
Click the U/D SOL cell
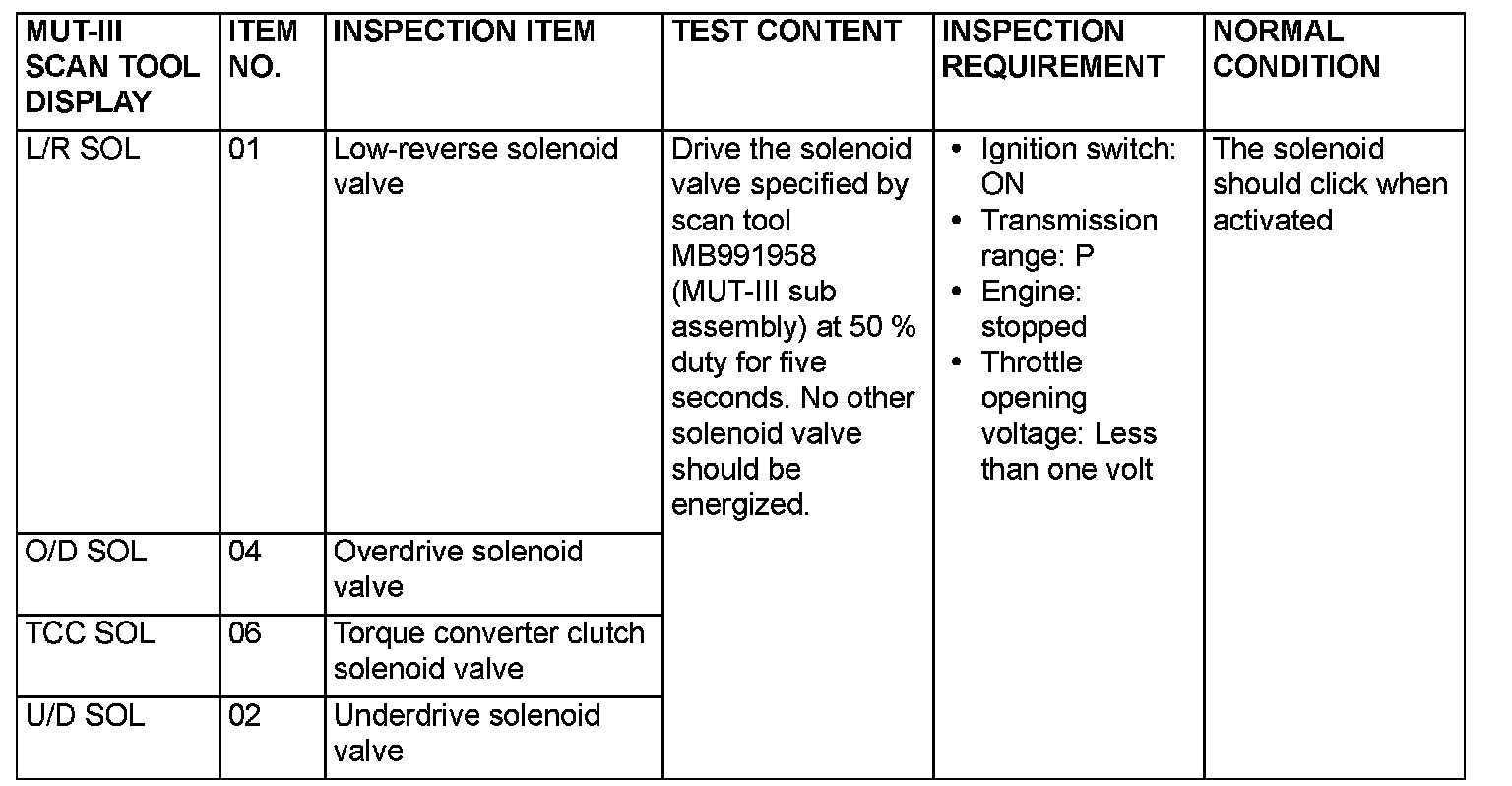[86, 715]
